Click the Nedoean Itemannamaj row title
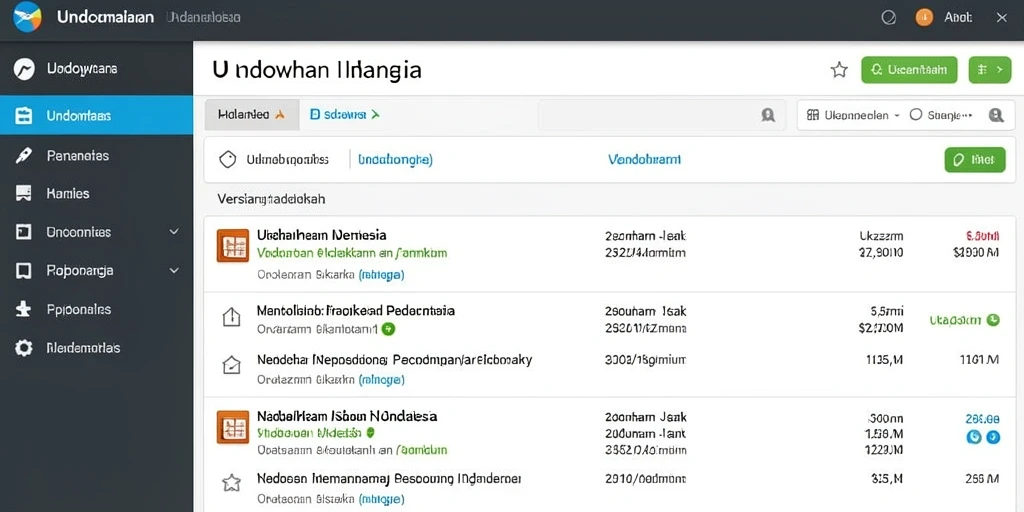This screenshot has width=1024, height=512. point(389,479)
